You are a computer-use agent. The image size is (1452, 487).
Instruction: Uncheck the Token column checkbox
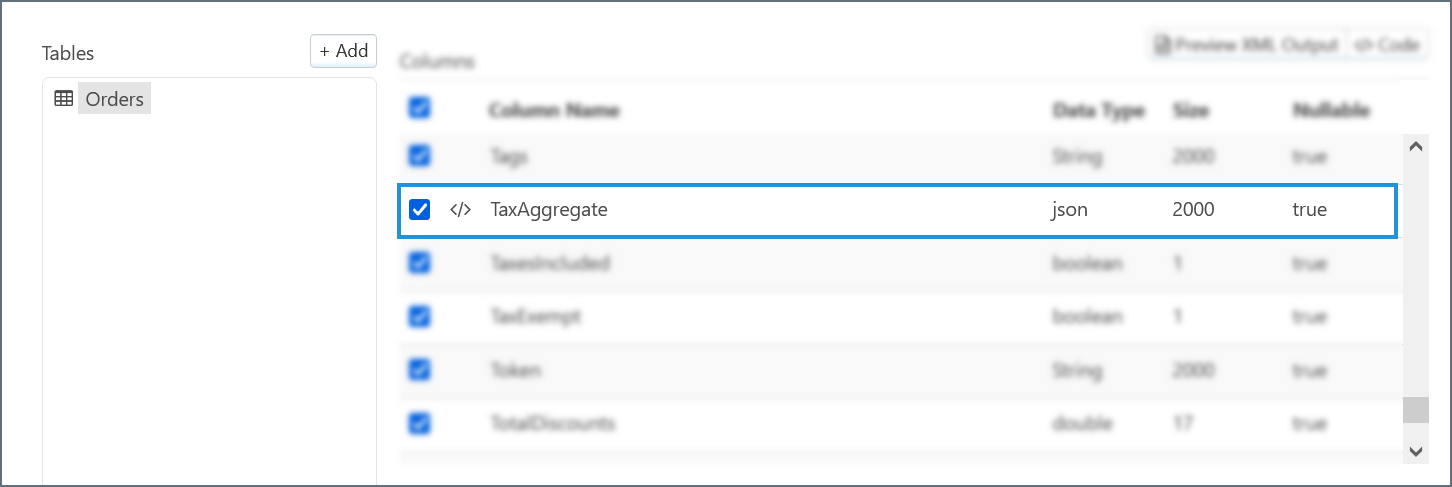[420, 370]
